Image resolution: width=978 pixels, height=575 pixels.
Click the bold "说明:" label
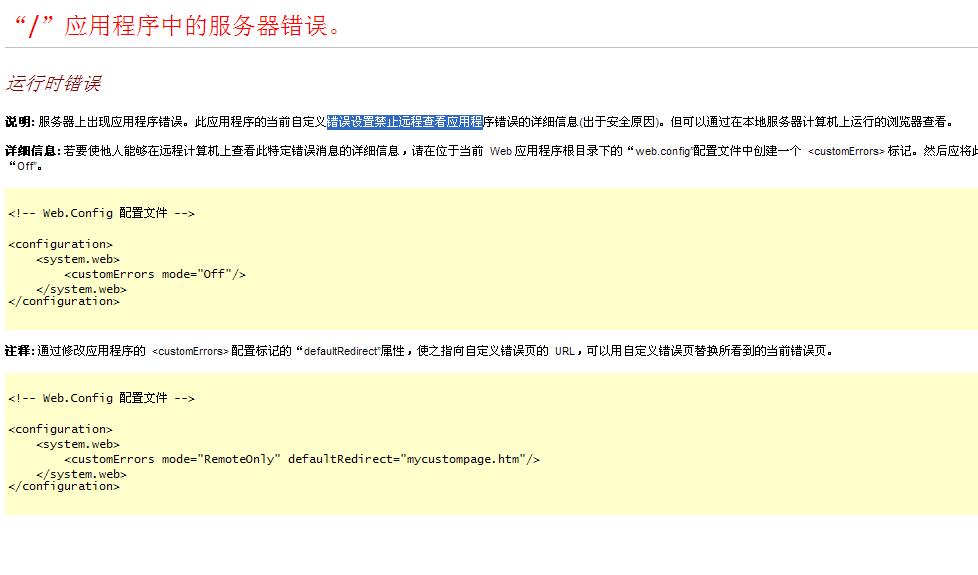(20, 122)
